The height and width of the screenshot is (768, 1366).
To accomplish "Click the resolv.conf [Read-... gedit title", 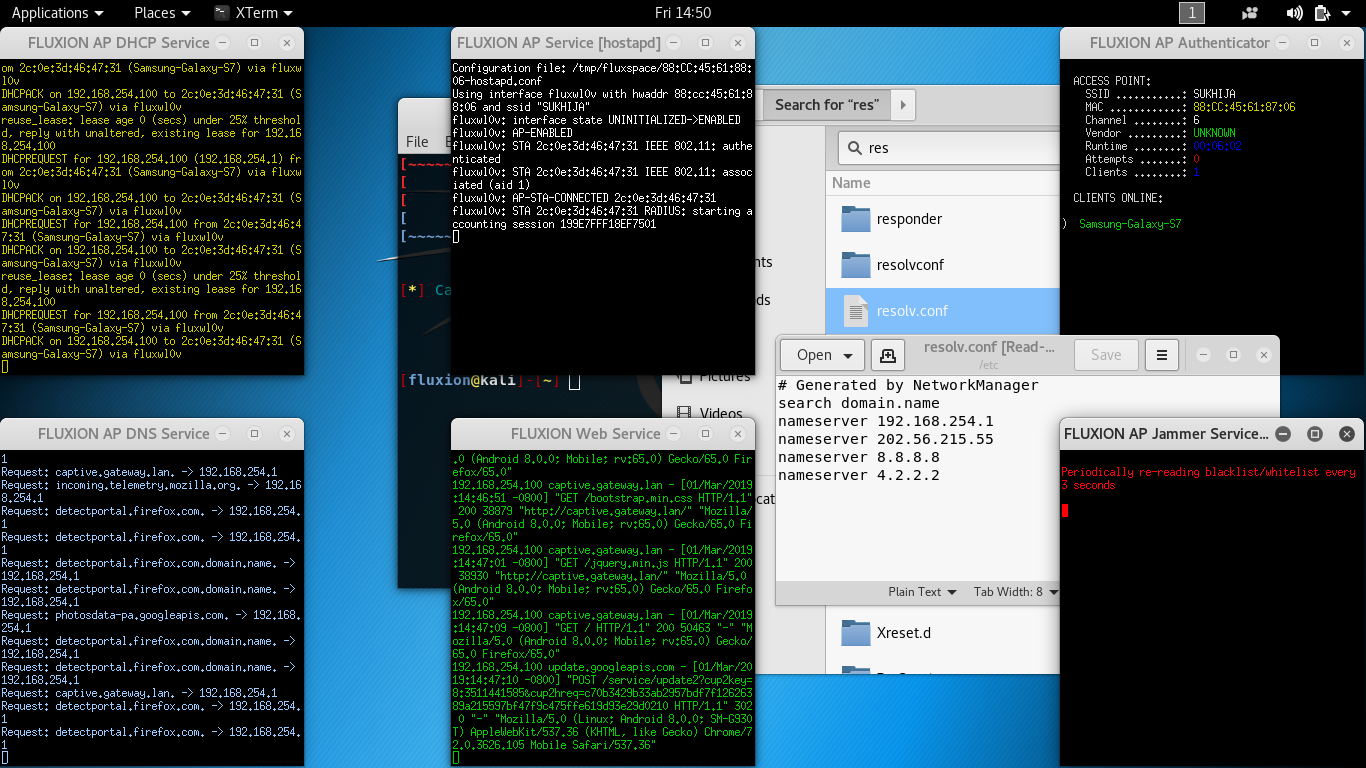I will point(990,347).
